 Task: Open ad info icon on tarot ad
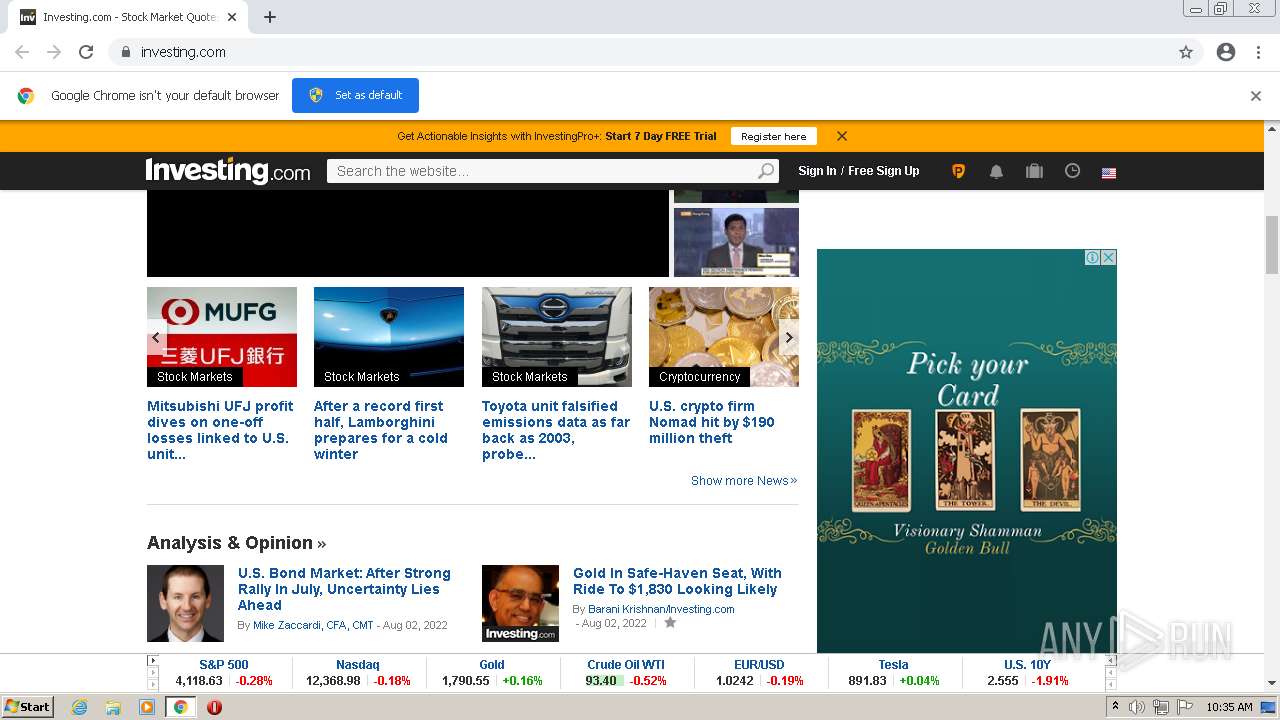[1093, 258]
